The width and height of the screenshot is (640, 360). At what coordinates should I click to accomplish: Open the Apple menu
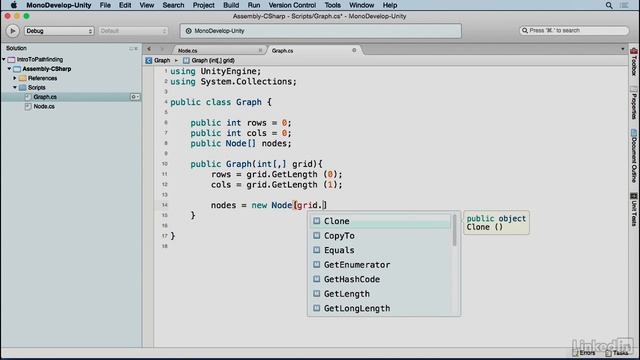tap(13, 5)
